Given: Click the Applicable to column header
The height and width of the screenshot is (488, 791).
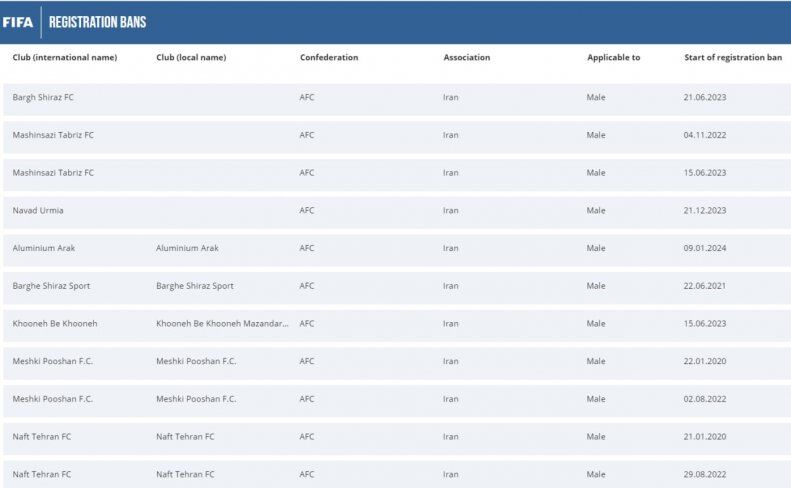Looking at the screenshot, I should tap(613, 58).
